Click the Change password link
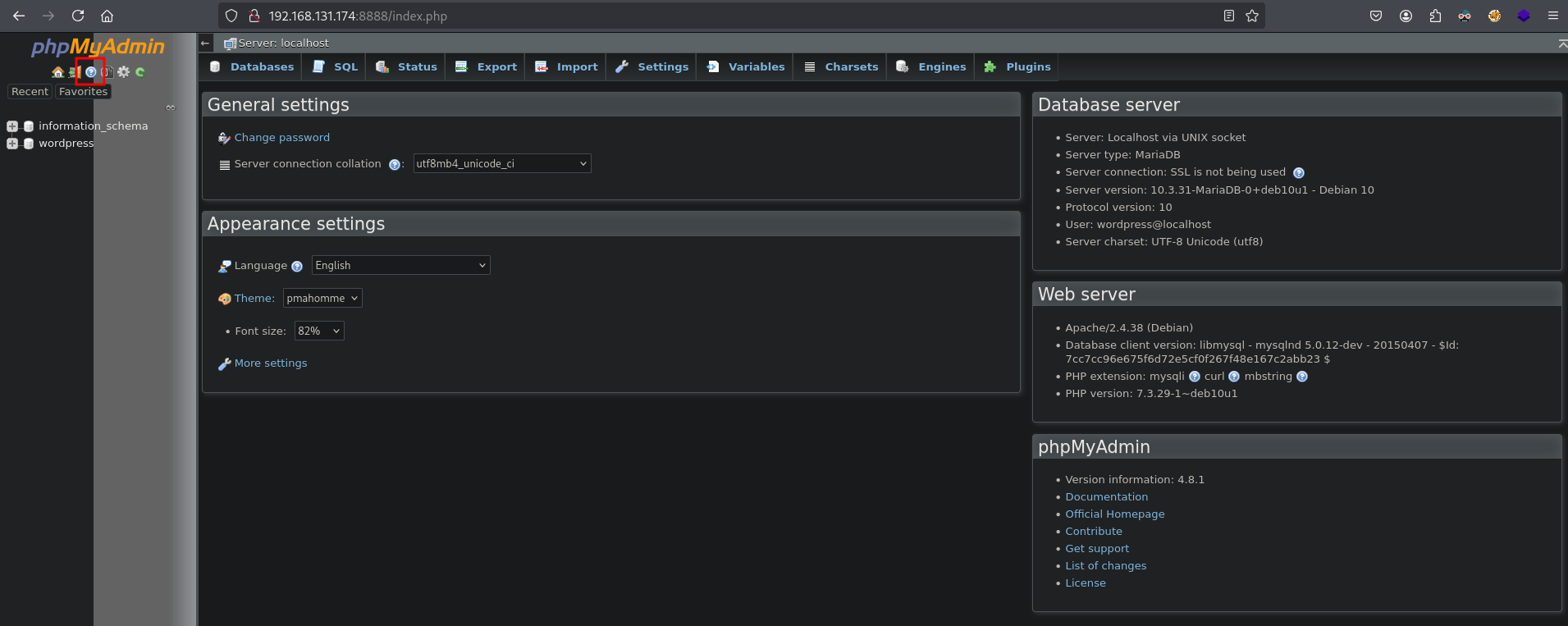Image resolution: width=1568 pixels, height=626 pixels. click(x=281, y=138)
